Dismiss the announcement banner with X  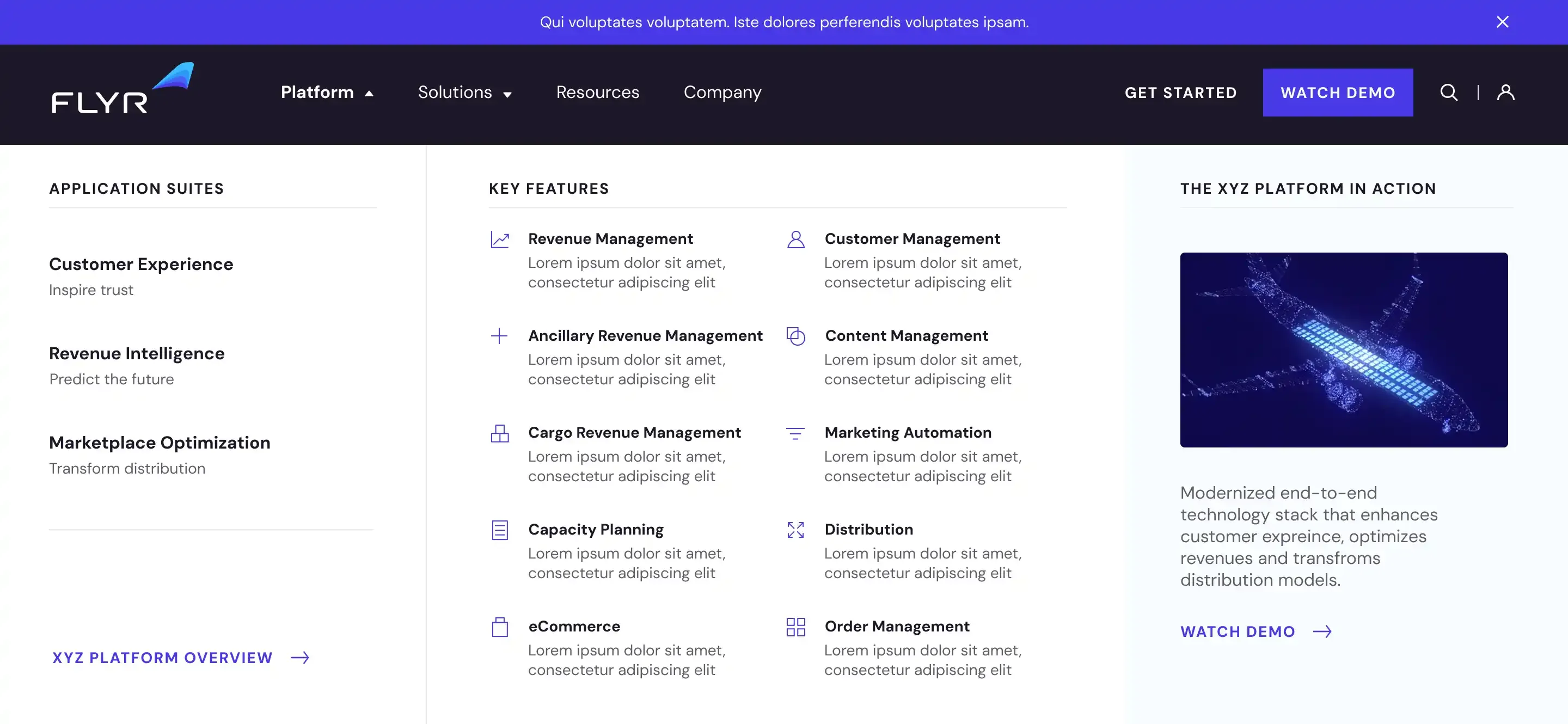[x=1502, y=22]
